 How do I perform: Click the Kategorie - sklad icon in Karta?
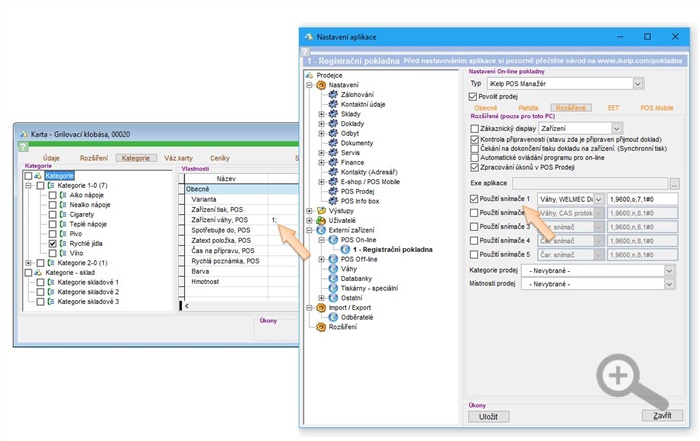[38, 273]
